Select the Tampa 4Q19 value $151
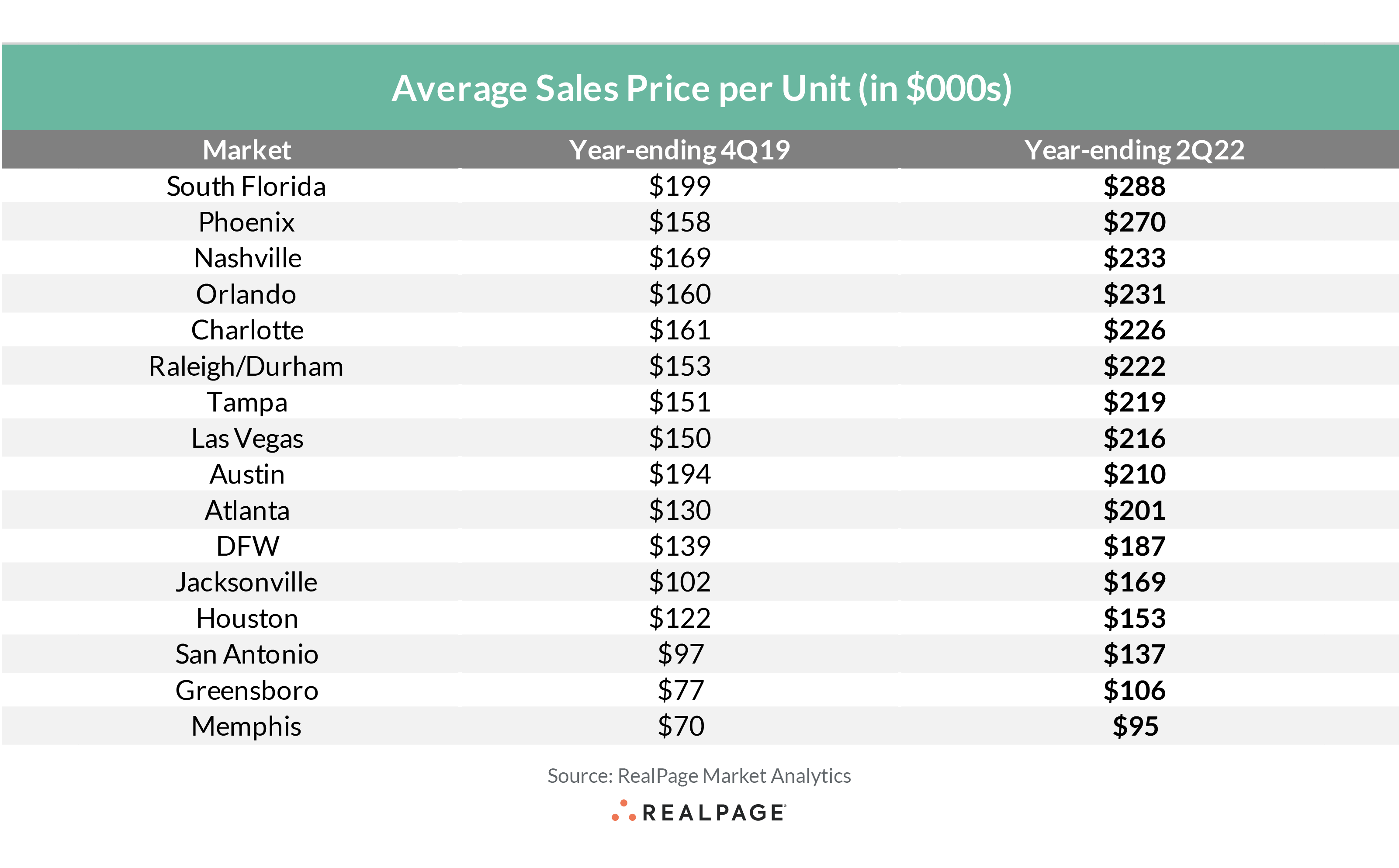This screenshot has width=1399, height=868. point(680,402)
